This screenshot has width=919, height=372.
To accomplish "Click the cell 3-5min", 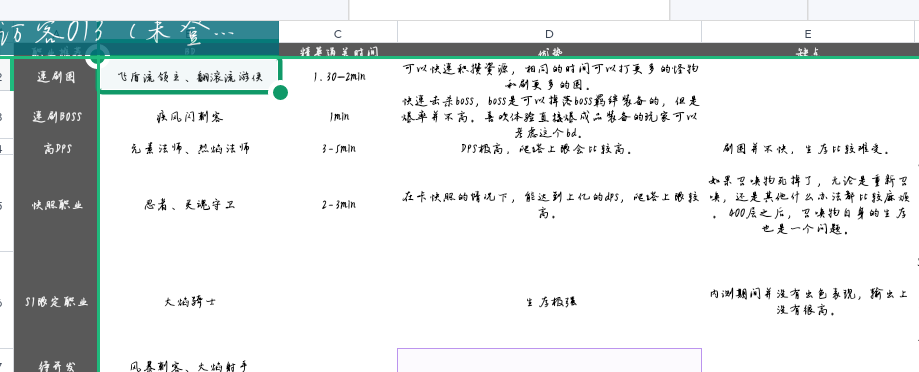I will 338,149.
